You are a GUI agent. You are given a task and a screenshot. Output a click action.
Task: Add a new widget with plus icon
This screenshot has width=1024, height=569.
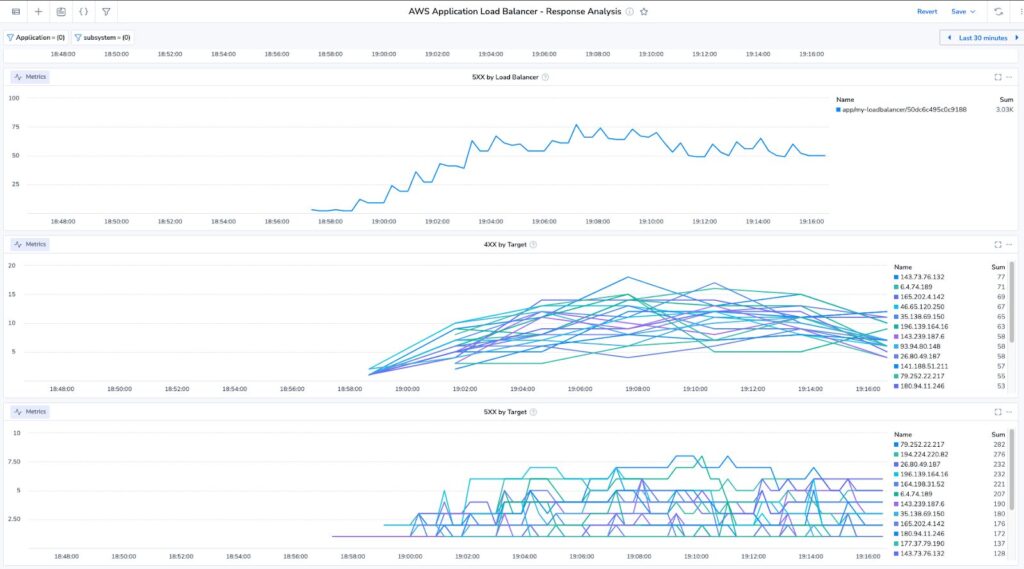pyautogui.click(x=39, y=12)
